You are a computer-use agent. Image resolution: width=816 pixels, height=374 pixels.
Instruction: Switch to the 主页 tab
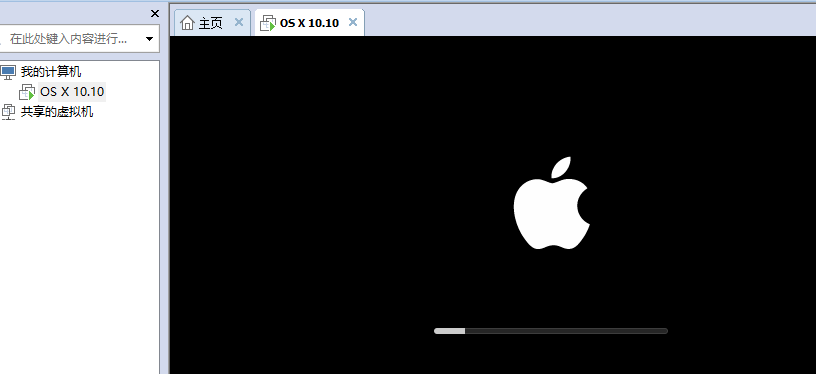[212, 23]
